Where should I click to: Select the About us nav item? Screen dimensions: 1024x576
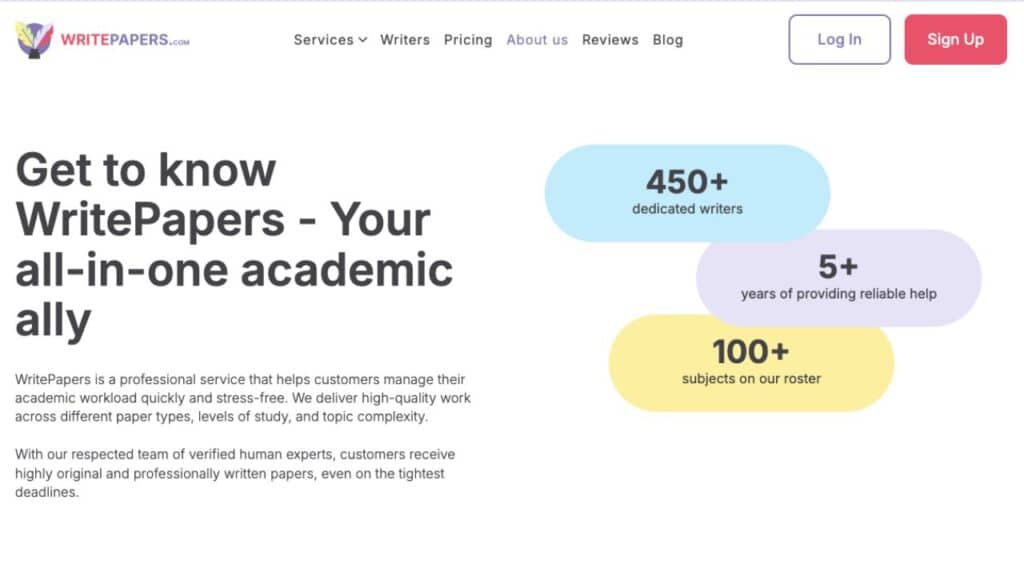(537, 40)
